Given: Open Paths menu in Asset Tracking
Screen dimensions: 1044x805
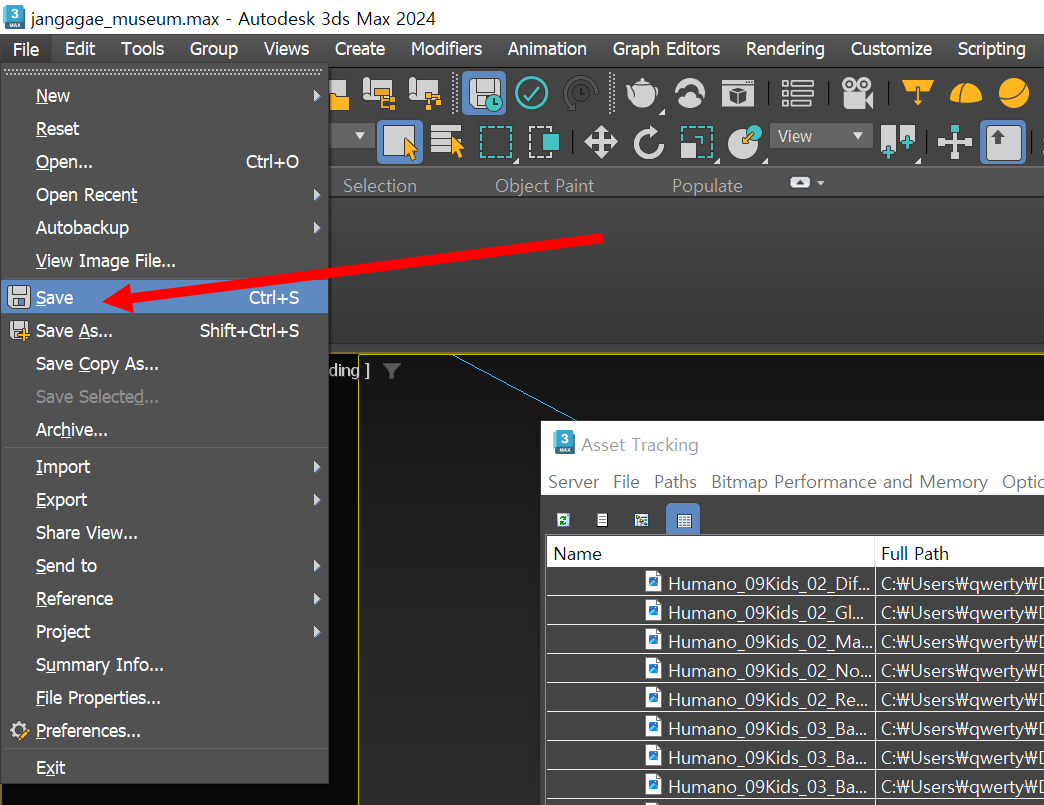Looking at the screenshot, I should click(675, 482).
